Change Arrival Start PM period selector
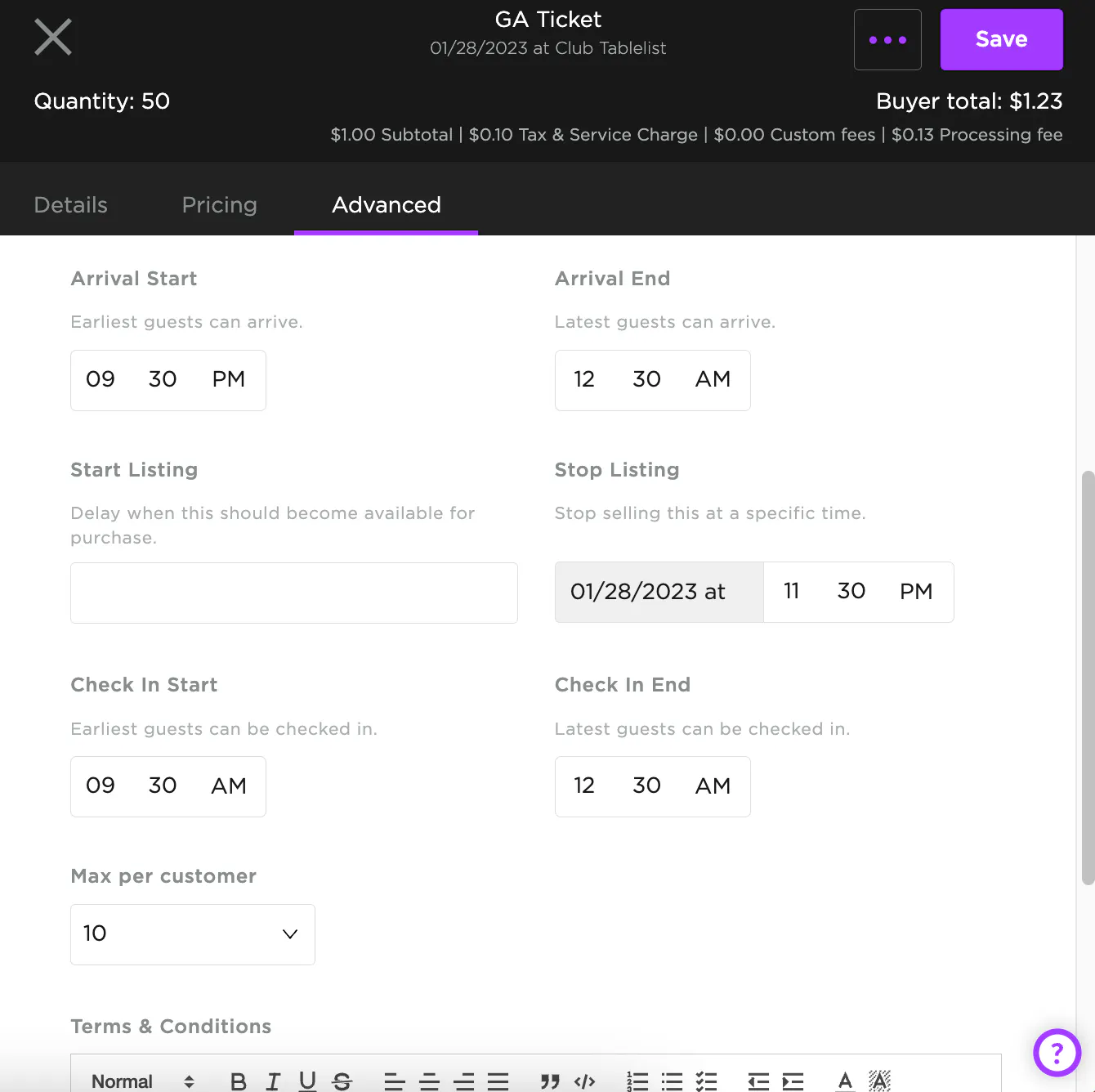The height and width of the screenshot is (1092, 1095). point(228,379)
